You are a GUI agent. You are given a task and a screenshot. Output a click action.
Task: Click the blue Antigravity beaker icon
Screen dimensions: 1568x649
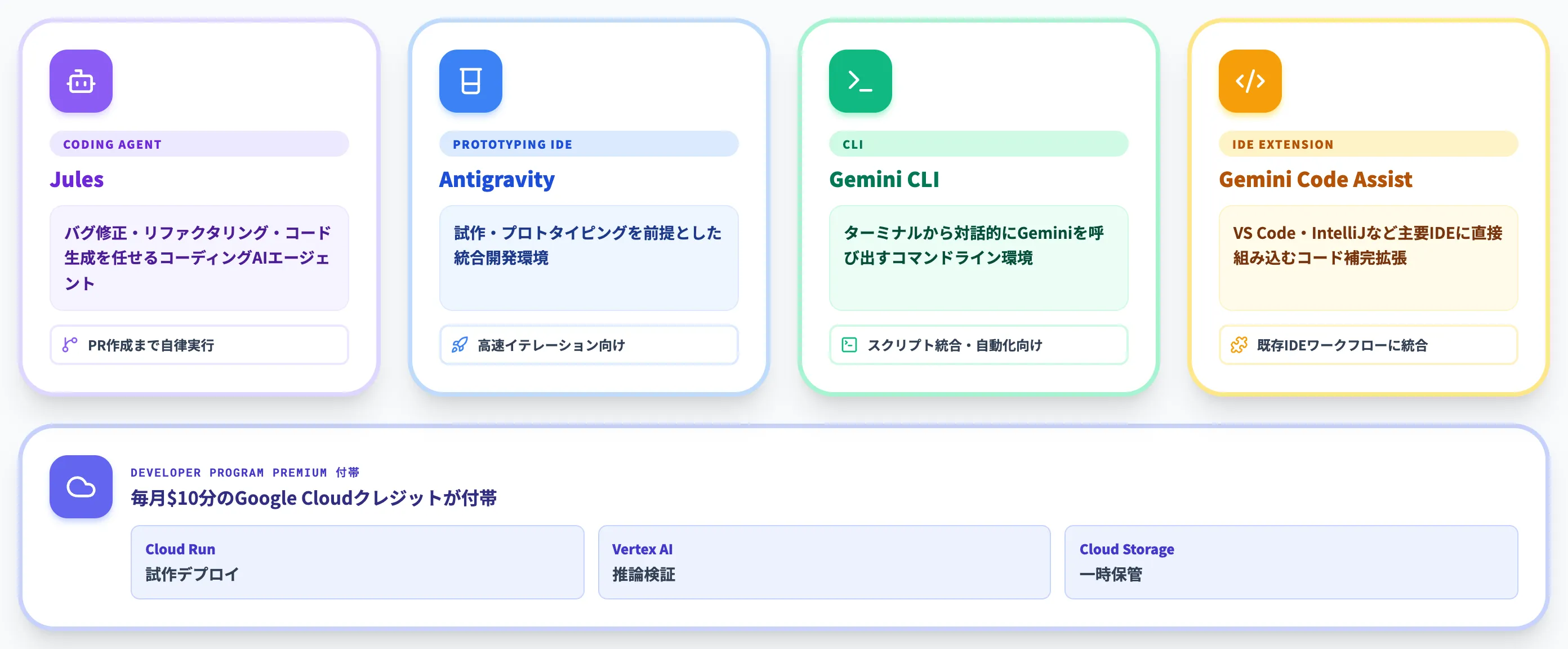pos(470,81)
